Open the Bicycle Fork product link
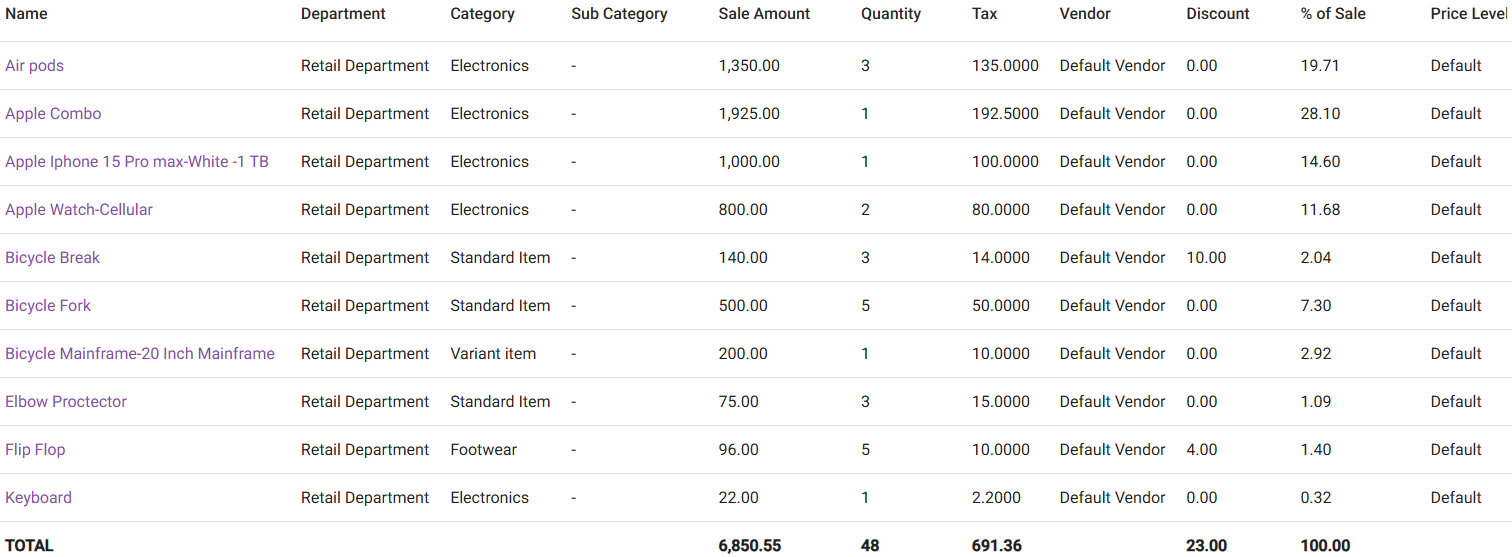This screenshot has width=1512, height=557. pos(48,306)
